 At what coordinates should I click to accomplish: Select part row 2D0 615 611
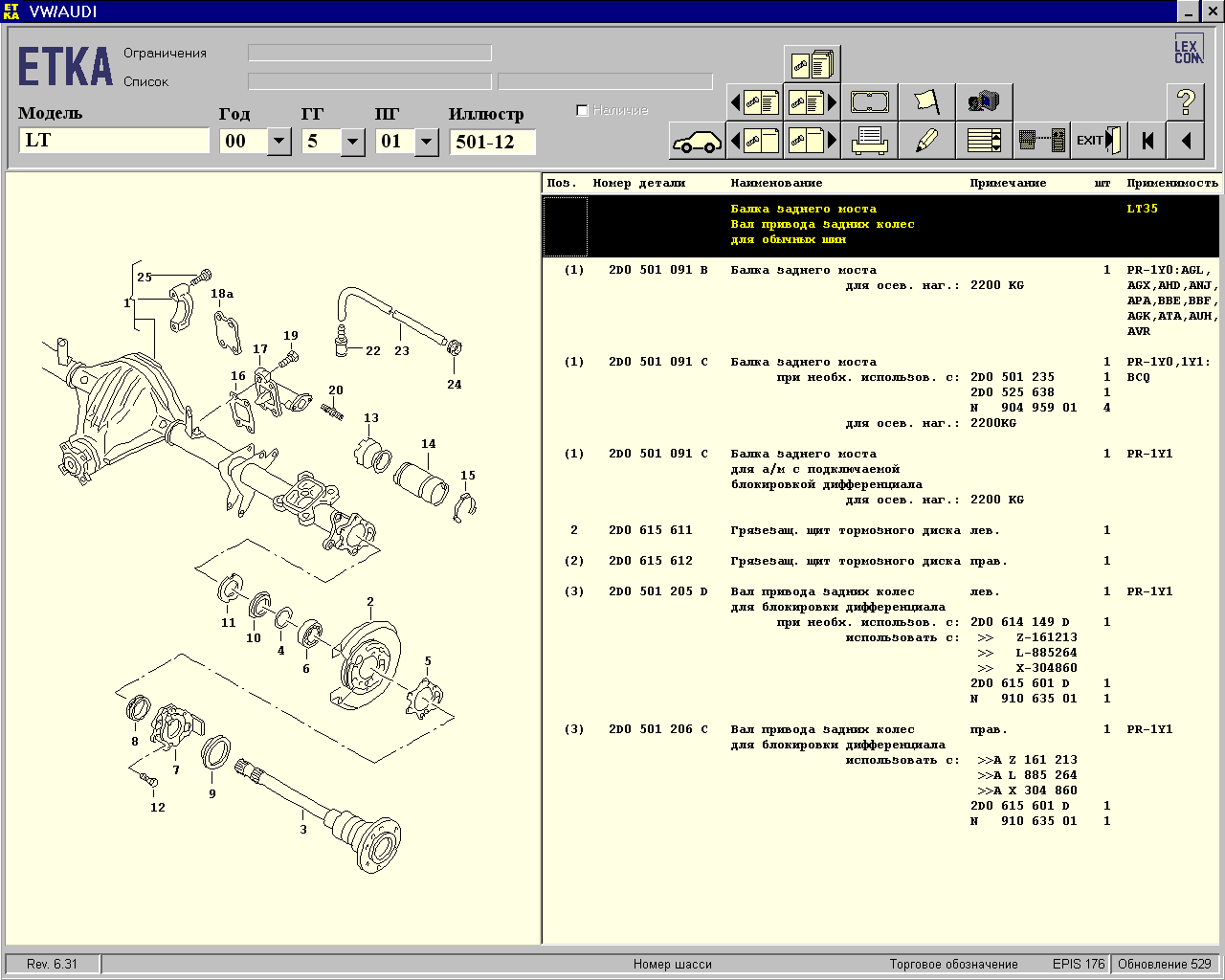[650, 530]
